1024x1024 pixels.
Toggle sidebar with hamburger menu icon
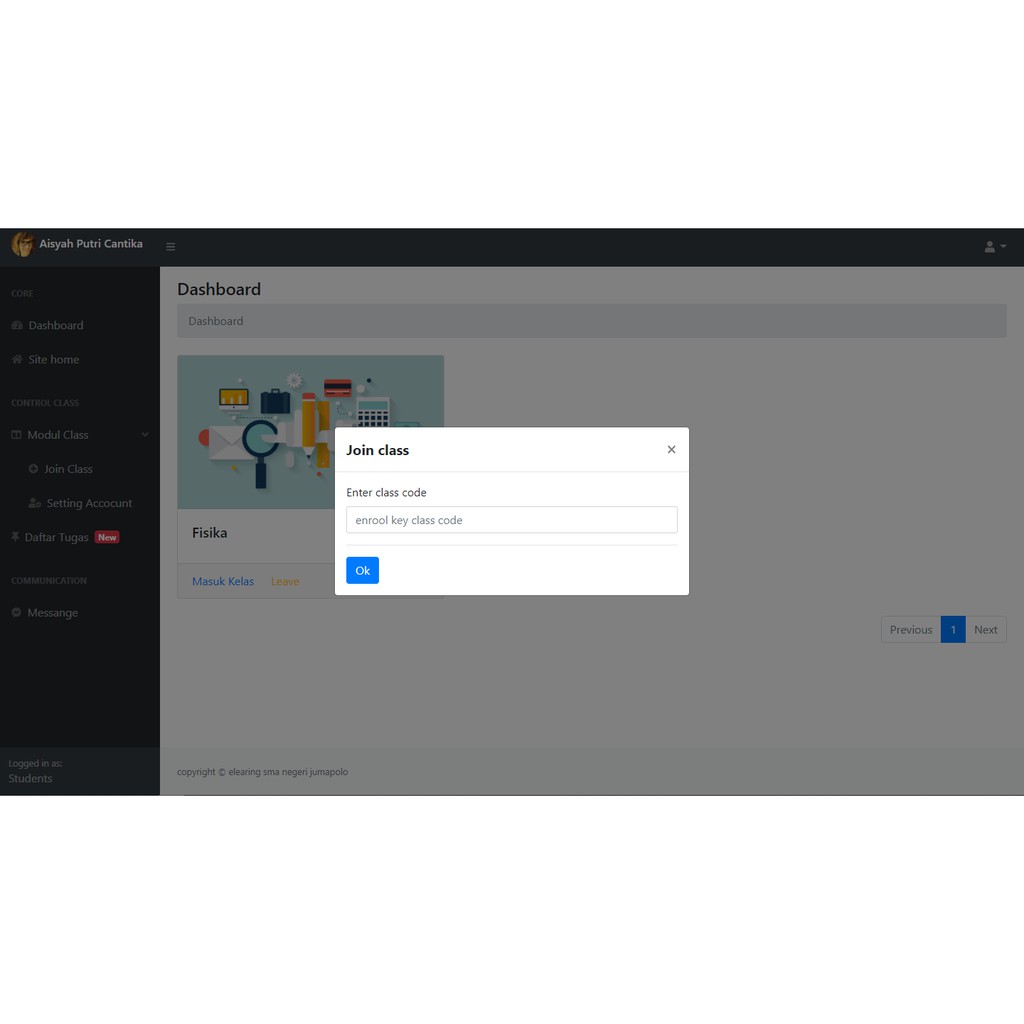click(x=170, y=247)
